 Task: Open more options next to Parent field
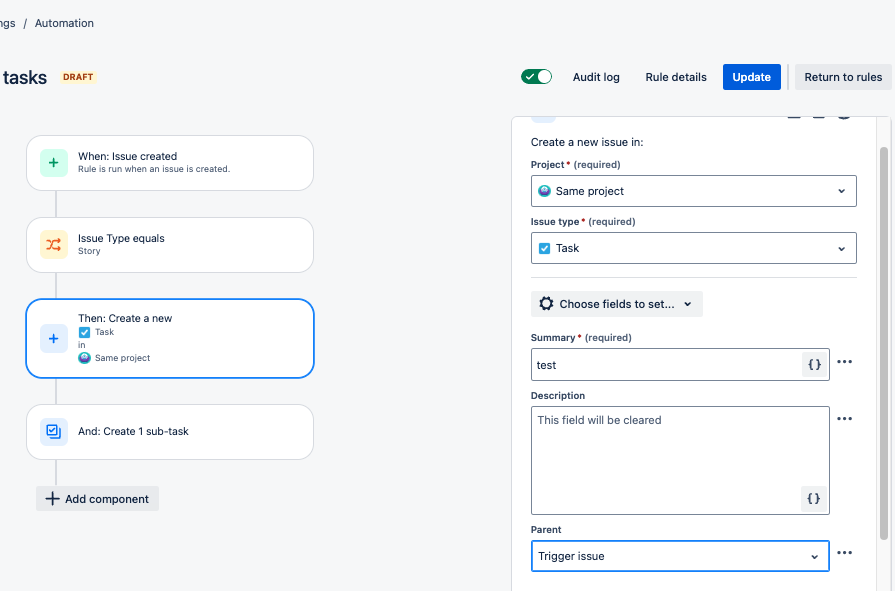(x=844, y=553)
